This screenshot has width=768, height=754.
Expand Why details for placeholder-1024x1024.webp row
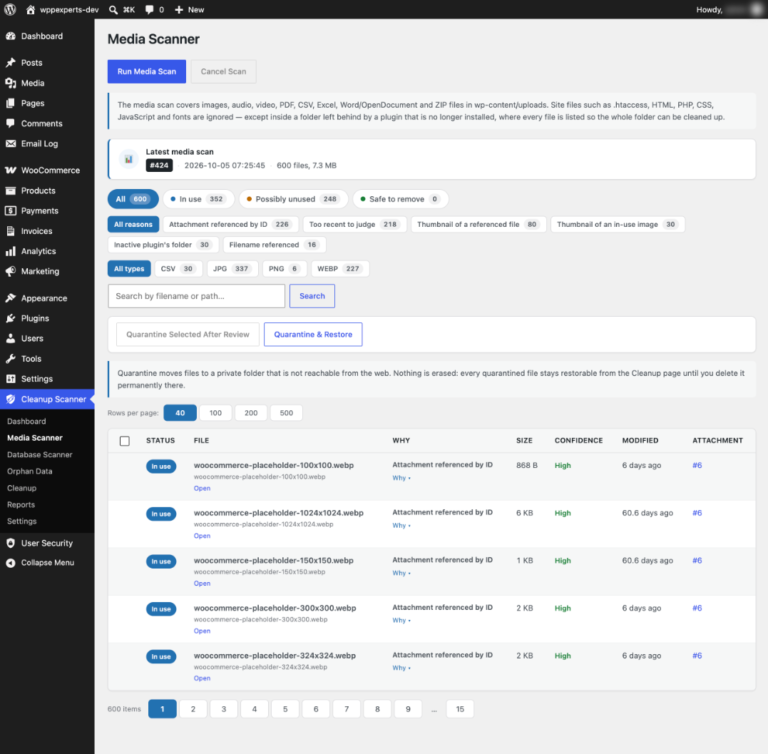coord(401,525)
